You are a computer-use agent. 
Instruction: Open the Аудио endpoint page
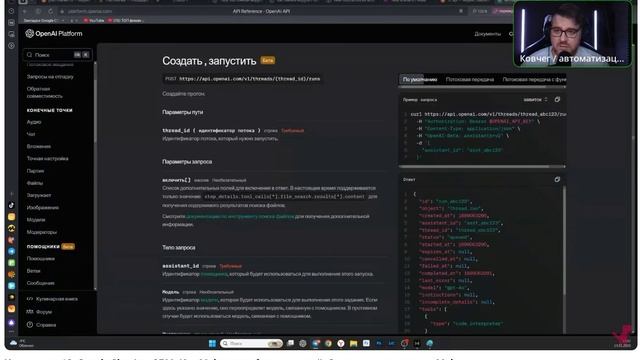[x=34, y=122]
